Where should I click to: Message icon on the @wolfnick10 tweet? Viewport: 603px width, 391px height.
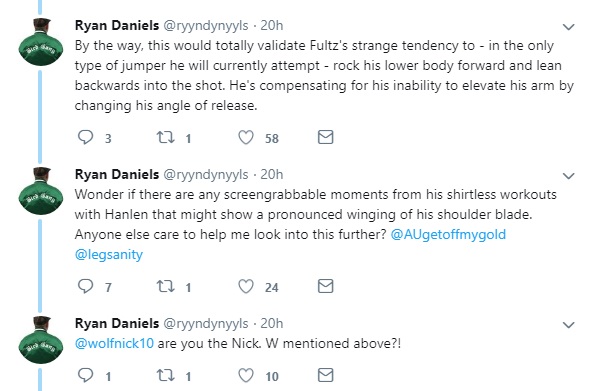[325, 375]
